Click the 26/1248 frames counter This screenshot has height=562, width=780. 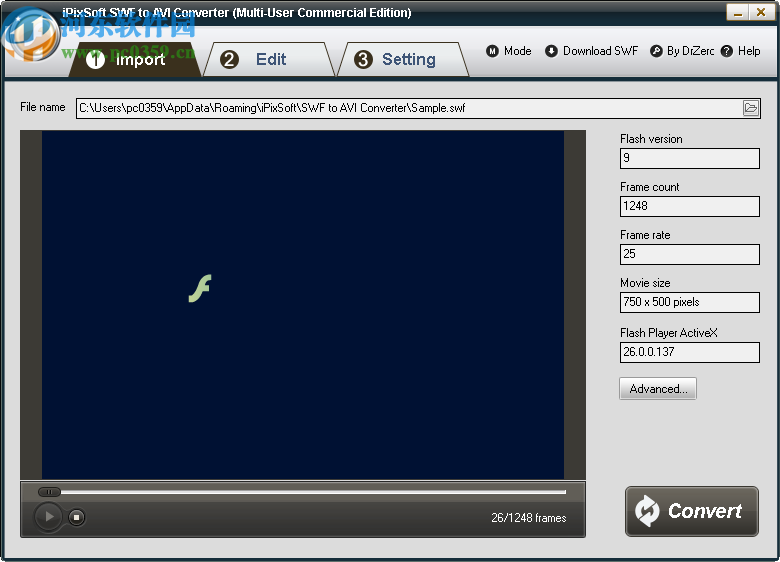(529, 518)
